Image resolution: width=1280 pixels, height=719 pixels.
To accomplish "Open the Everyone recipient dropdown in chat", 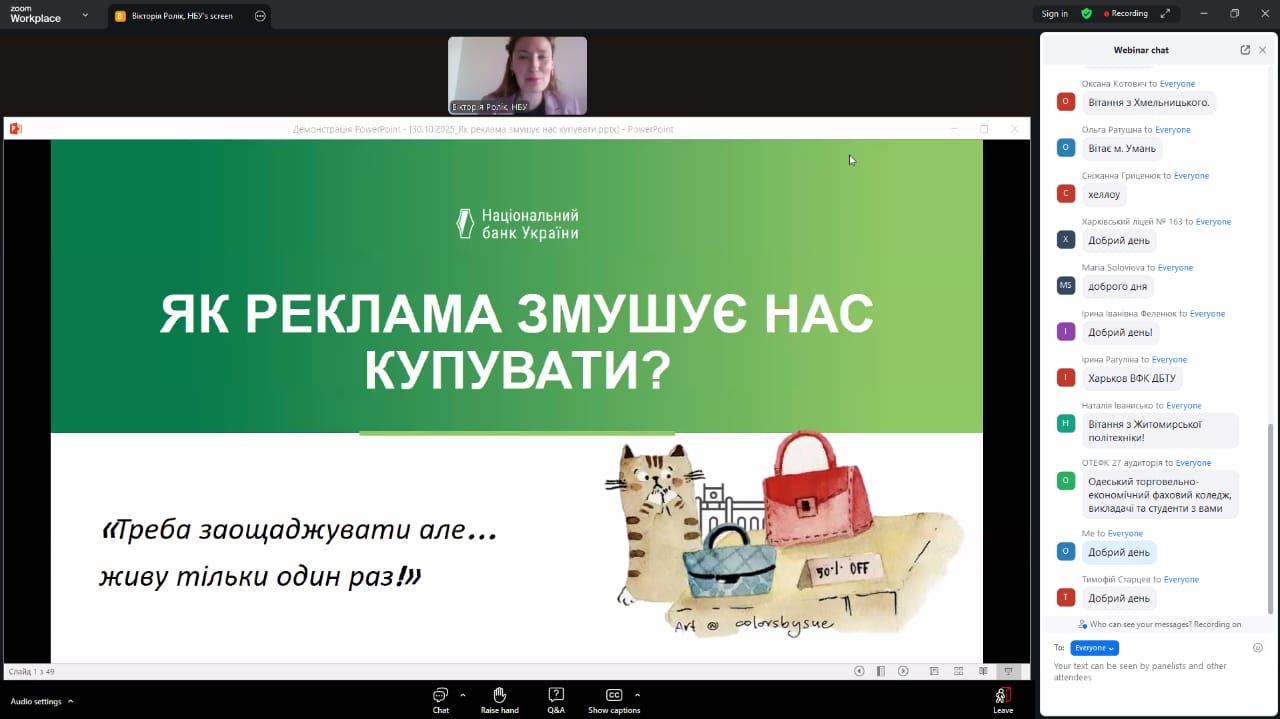I will [1094, 647].
